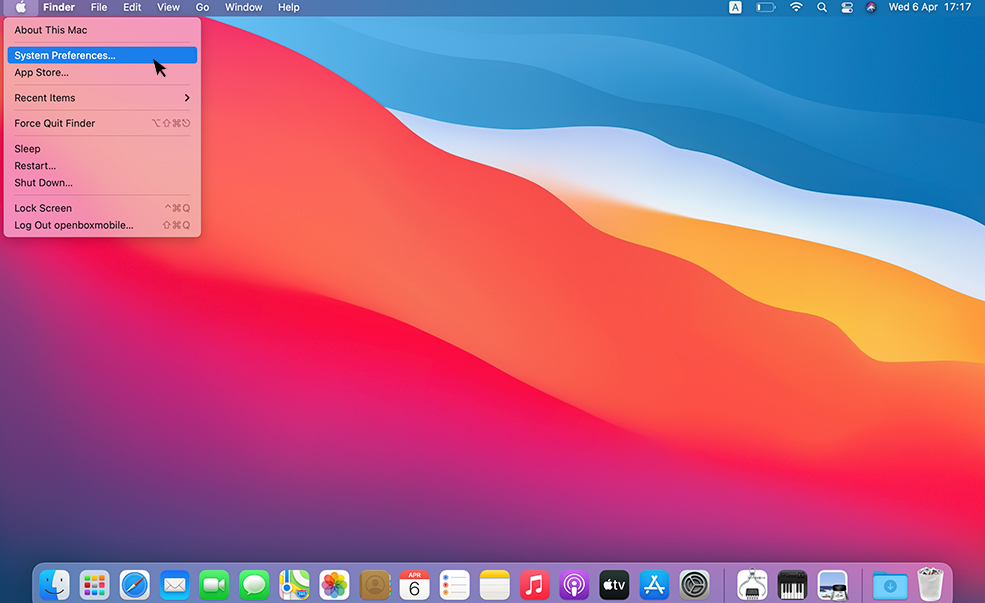The width and height of the screenshot is (985, 603).
Task: Open the Maps app icon
Action: (x=295, y=585)
